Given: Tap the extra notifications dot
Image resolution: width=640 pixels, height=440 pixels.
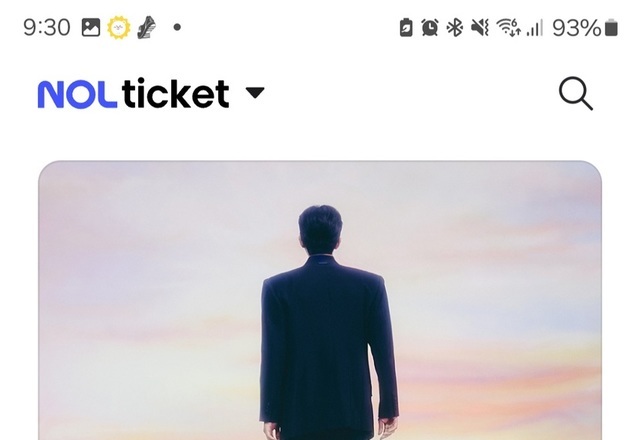Looking at the screenshot, I should (177, 27).
